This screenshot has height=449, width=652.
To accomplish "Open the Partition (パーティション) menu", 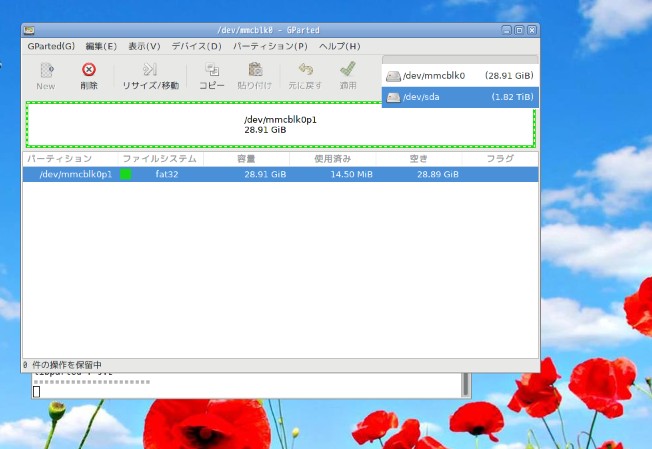I will click(x=270, y=46).
